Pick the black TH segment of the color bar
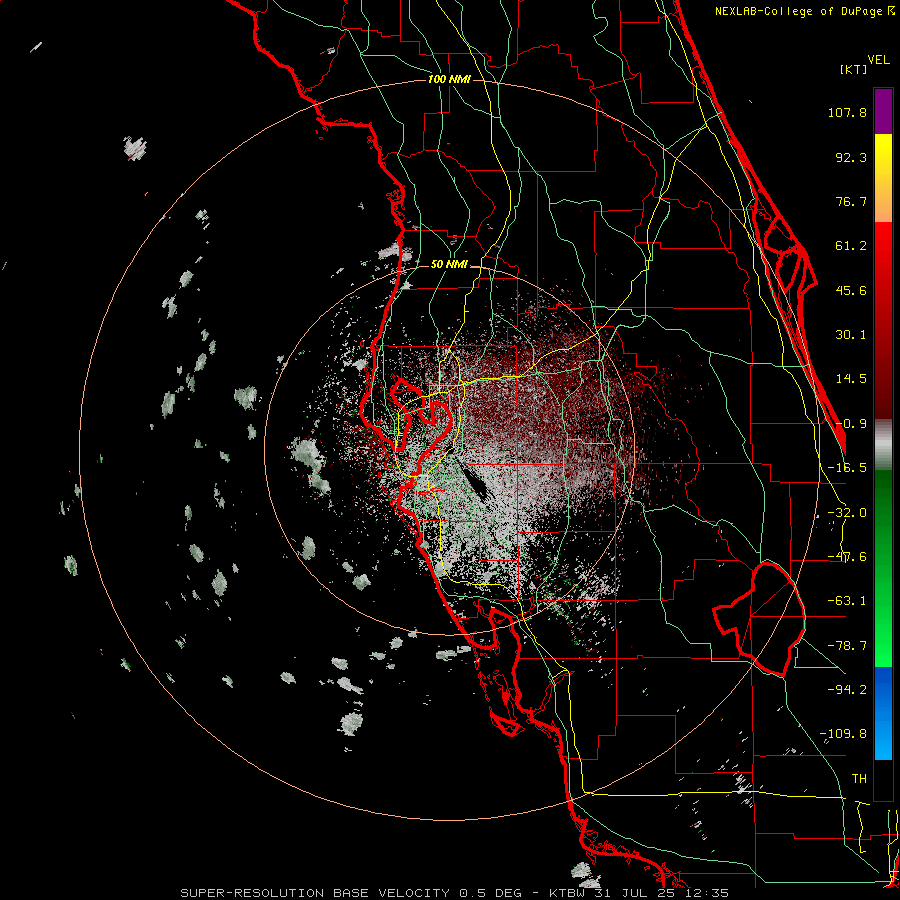Image resolution: width=900 pixels, height=900 pixels. (x=883, y=779)
